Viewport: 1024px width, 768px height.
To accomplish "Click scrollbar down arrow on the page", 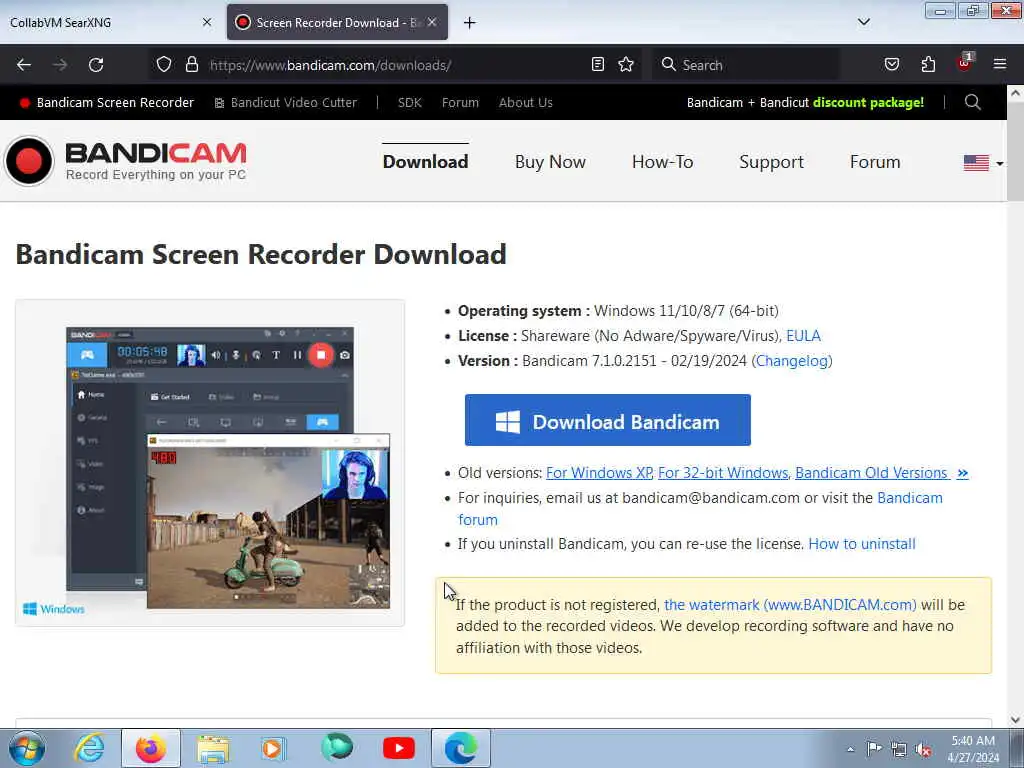I will point(1015,720).
